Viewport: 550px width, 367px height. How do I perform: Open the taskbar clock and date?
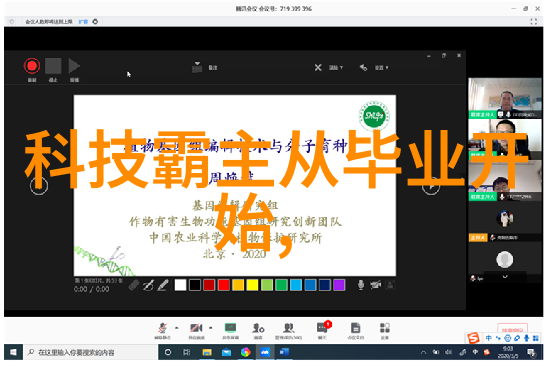(x=508, y=352)
